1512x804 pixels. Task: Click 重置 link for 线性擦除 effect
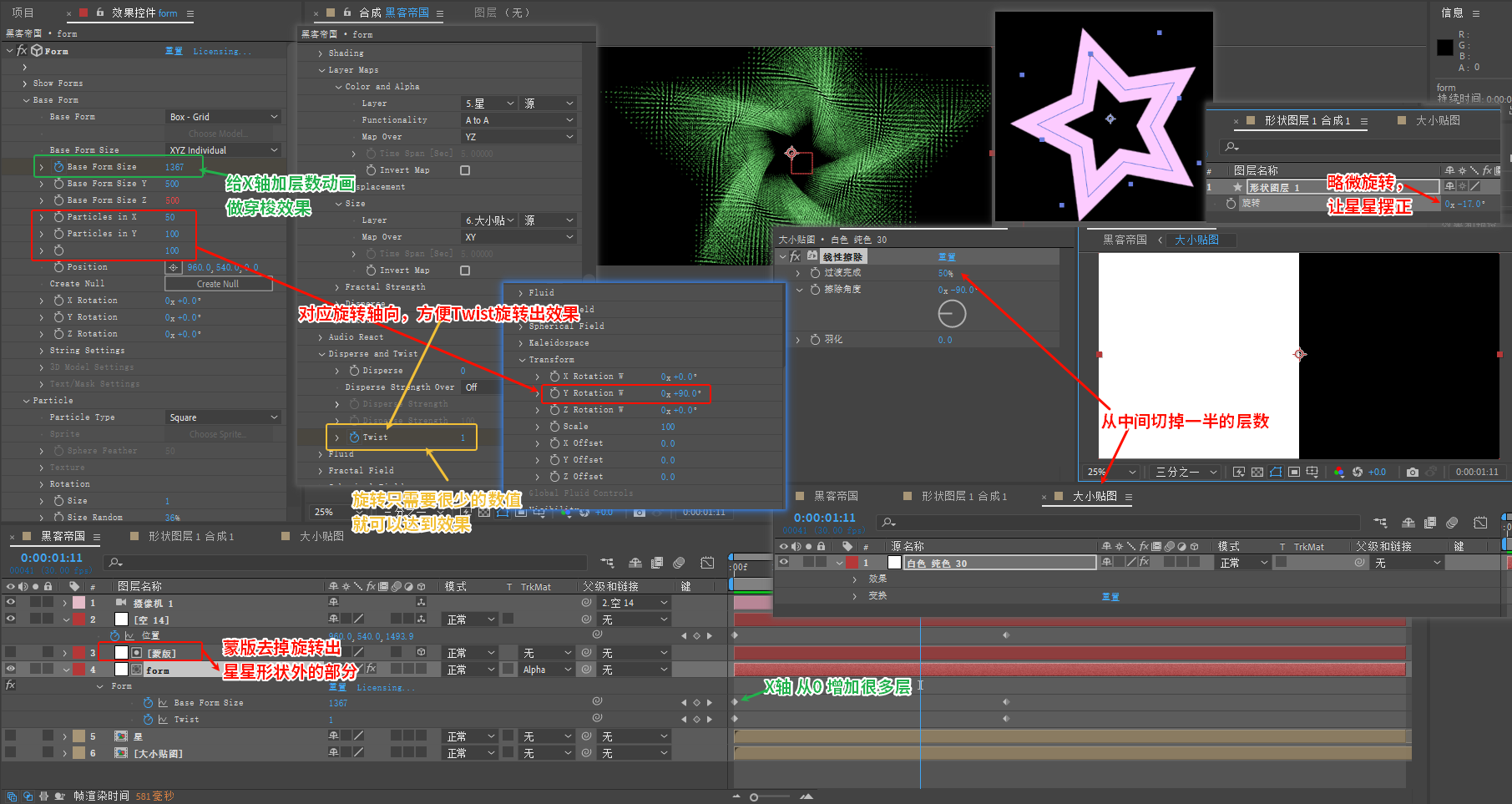point(947,257)
